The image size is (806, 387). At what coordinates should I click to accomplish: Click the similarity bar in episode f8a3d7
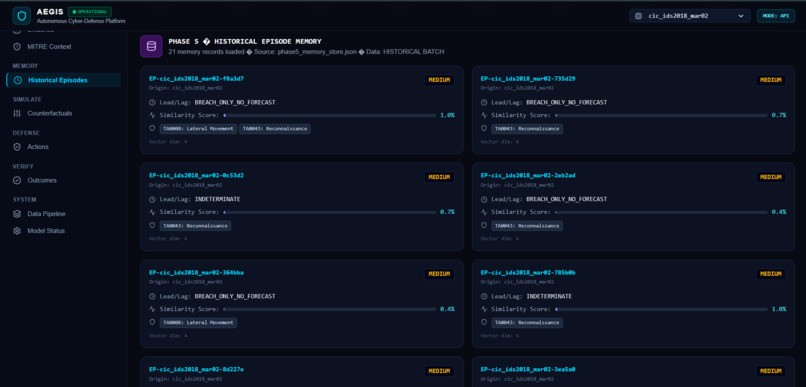(329, 116)
